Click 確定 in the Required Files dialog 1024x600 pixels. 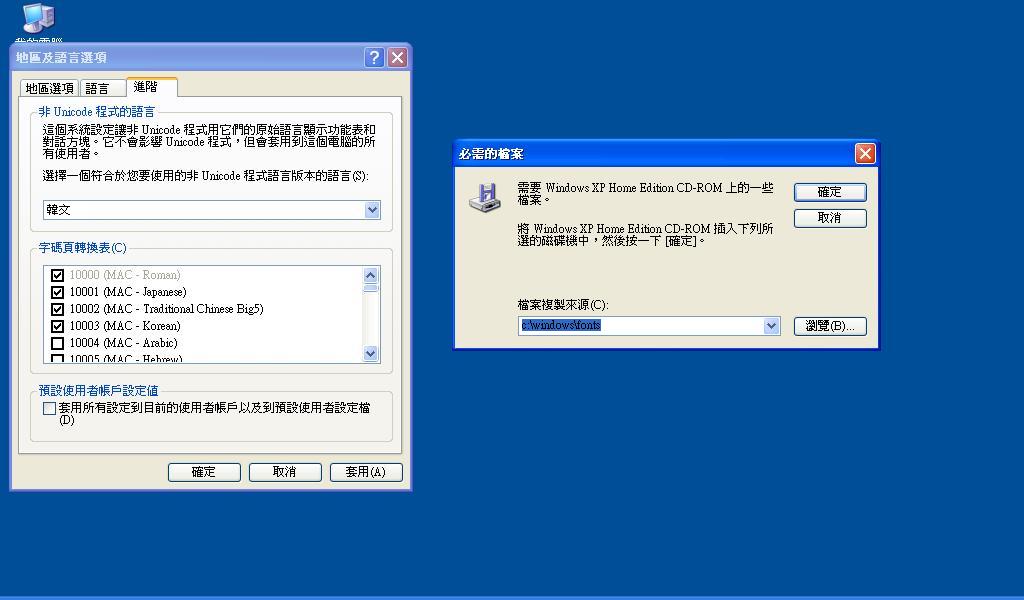(x=830, y=192)
